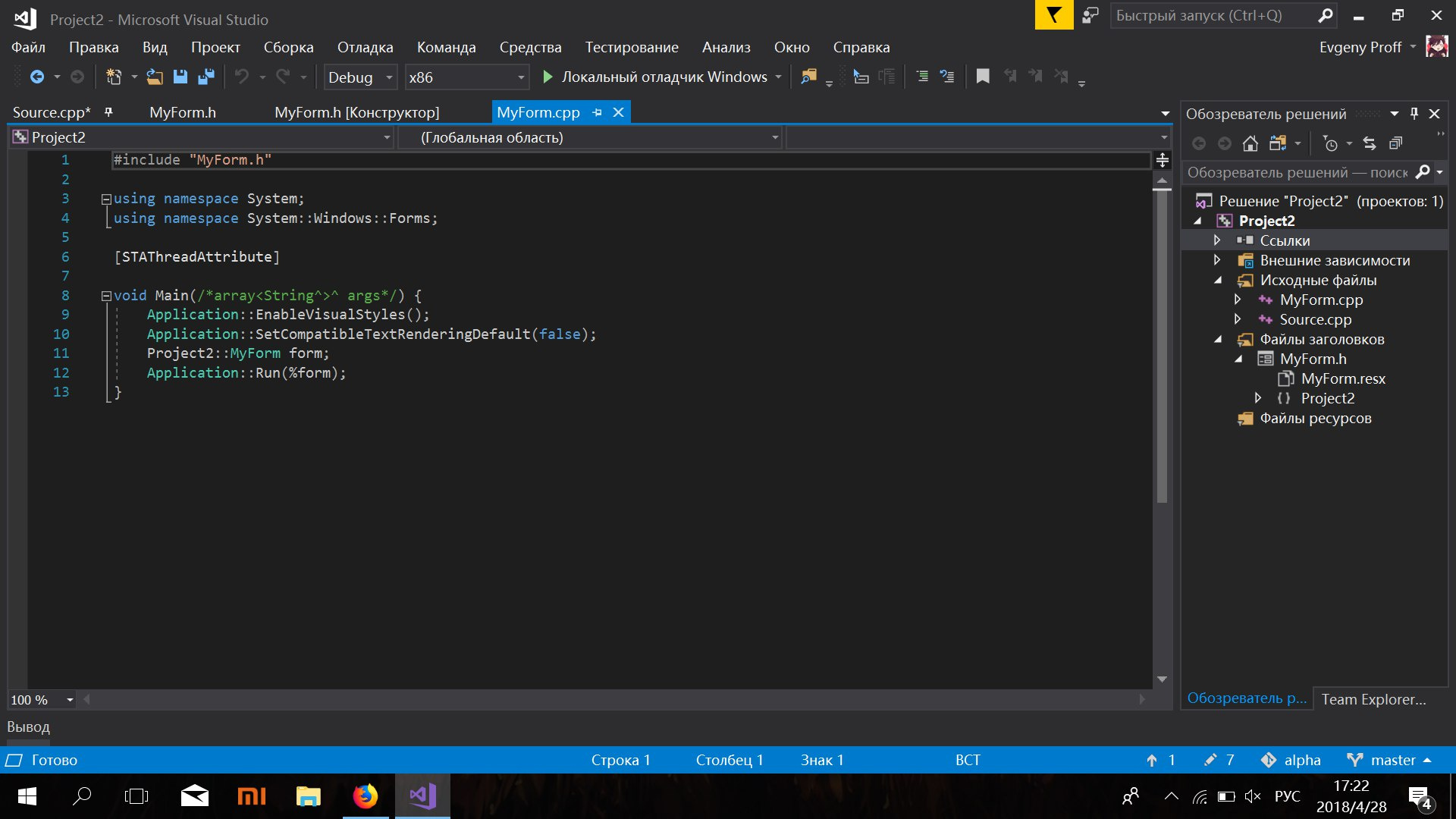Open the Отладка menu
Image resolution: width=1456 pixels, height=819 pixels.
coord(365,47)
